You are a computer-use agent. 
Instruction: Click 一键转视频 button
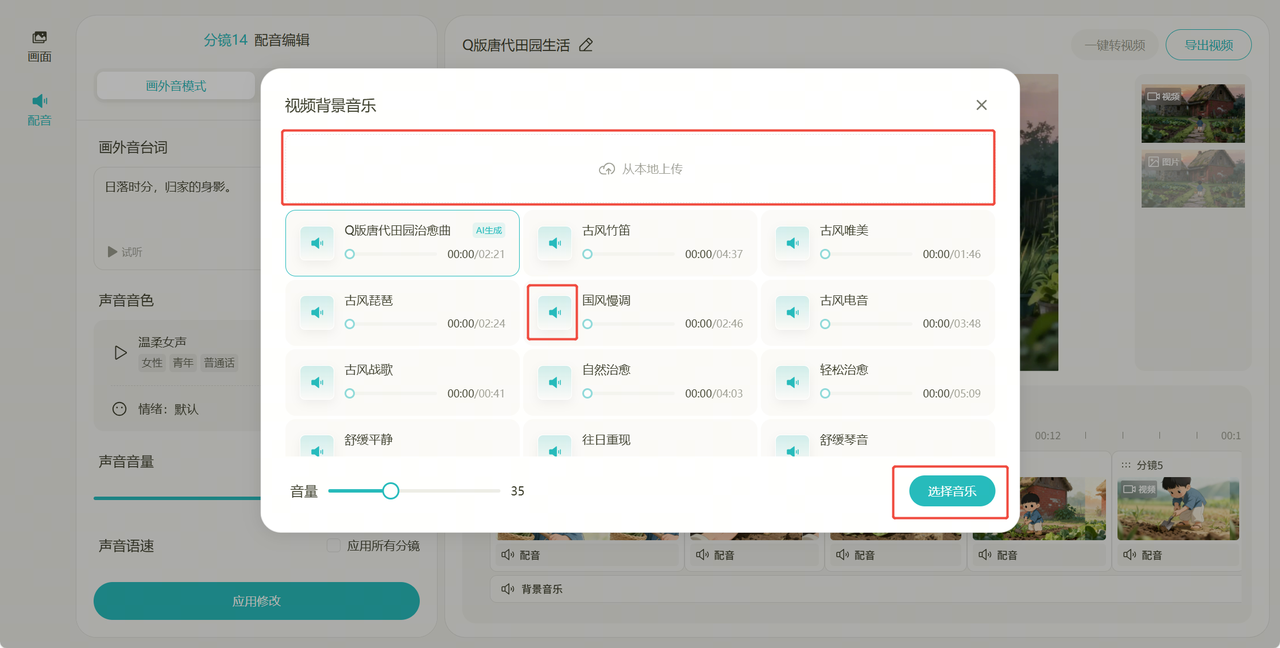click(x=1115, y=45)
